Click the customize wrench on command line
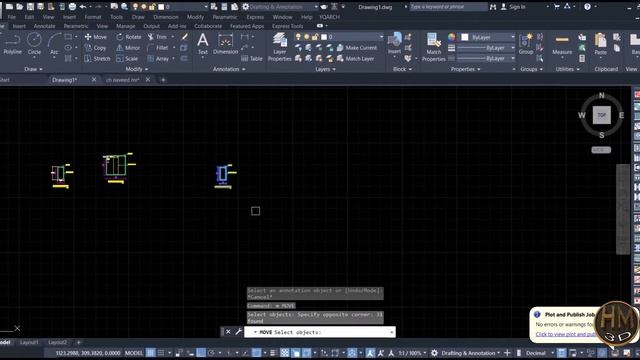 pos(238,332)
